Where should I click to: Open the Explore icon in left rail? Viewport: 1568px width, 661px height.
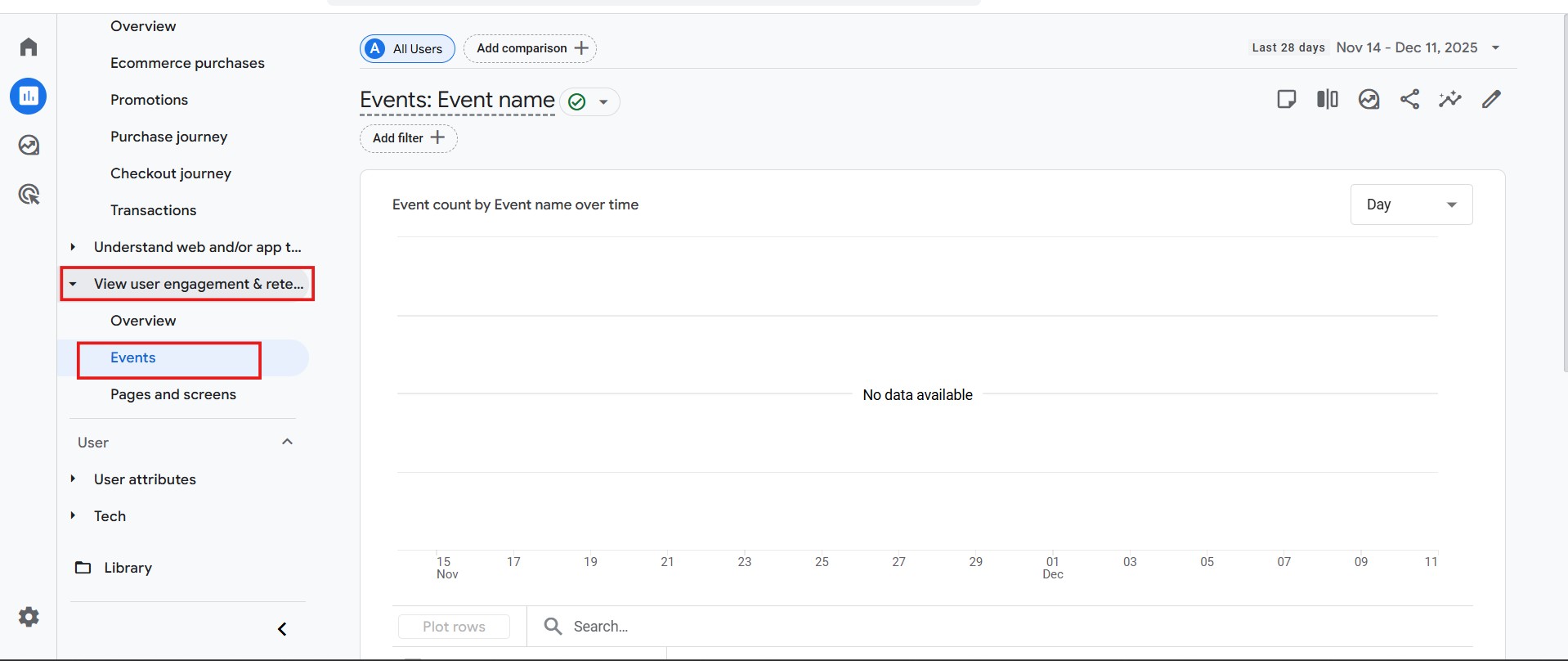click(x=29, y=146)
